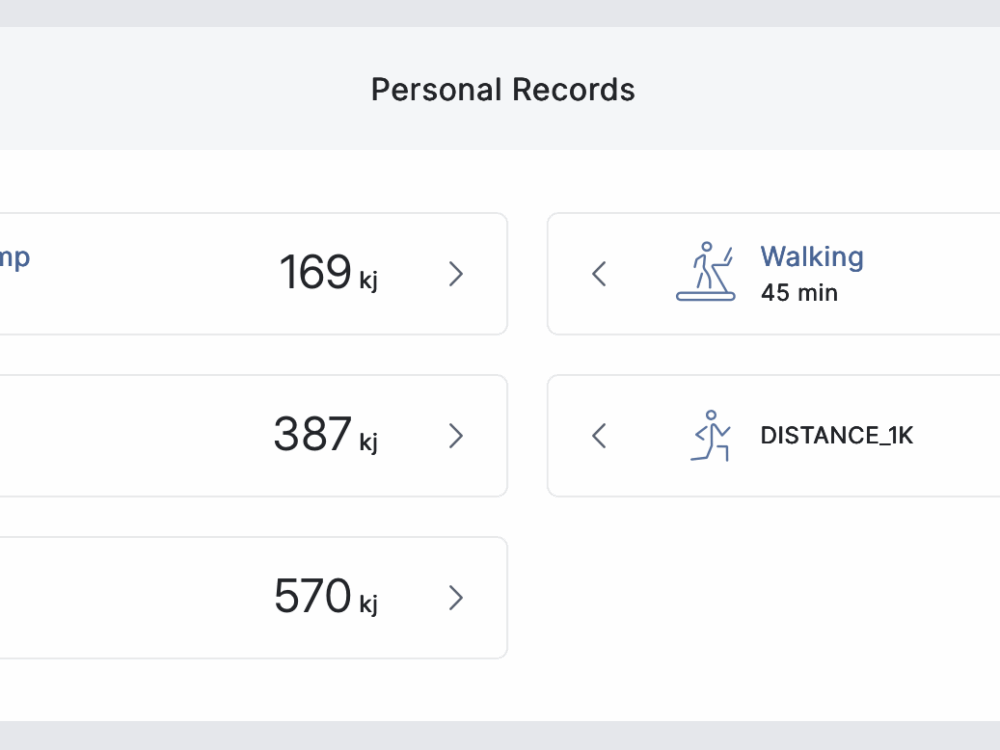The height and width of the screenshot is (750, 1000).
Task: Open the 570 kj record via right arrow
Action: (x=456, y=598)
